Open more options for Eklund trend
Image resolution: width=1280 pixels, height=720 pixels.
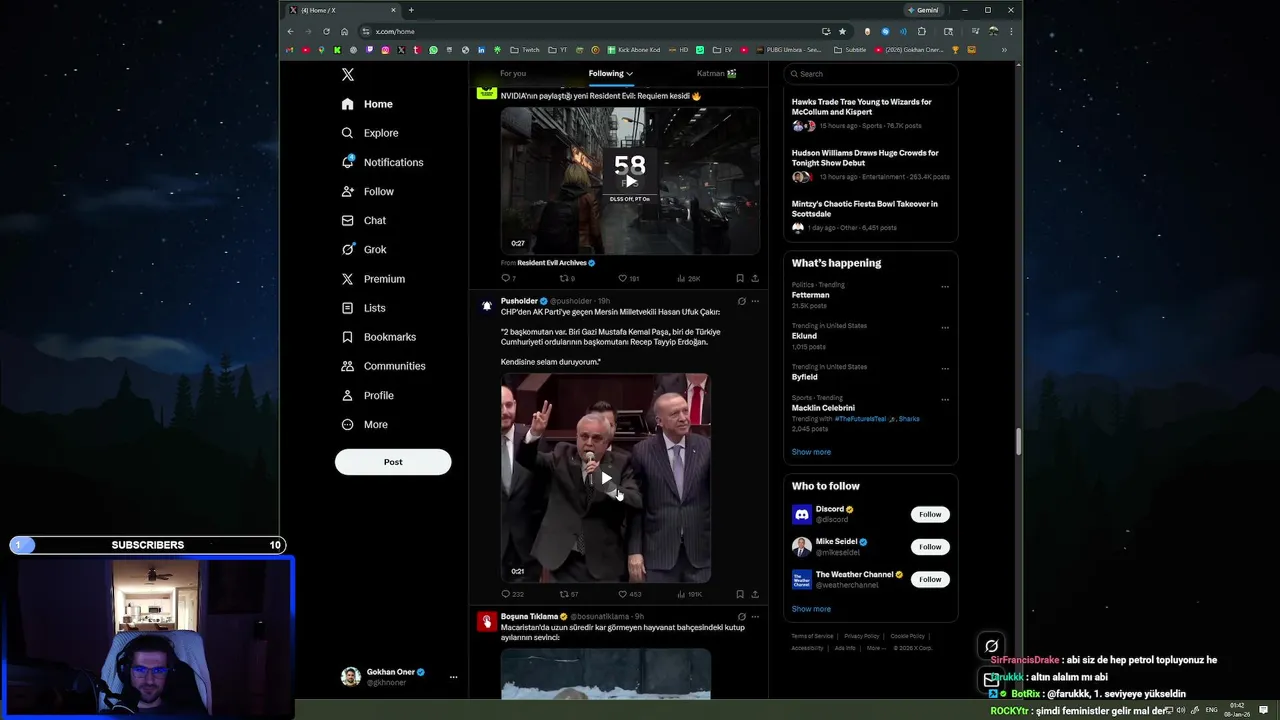pos(945,328)
